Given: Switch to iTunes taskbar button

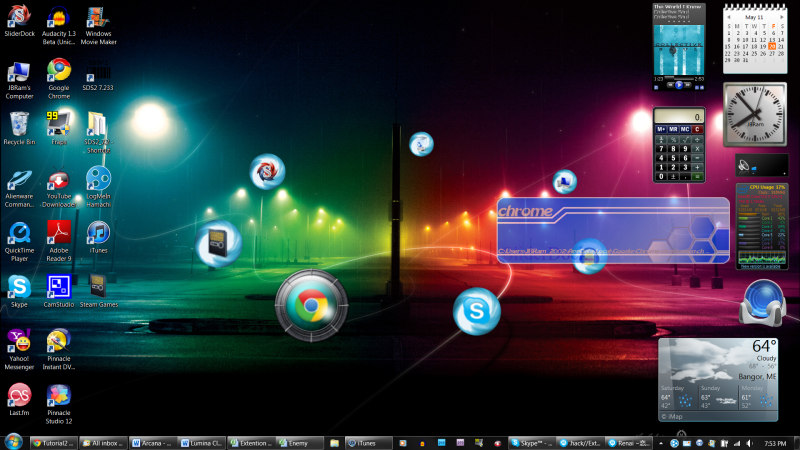Looking at the screenshot, I should pyautogui.click(x=368, y=443).
